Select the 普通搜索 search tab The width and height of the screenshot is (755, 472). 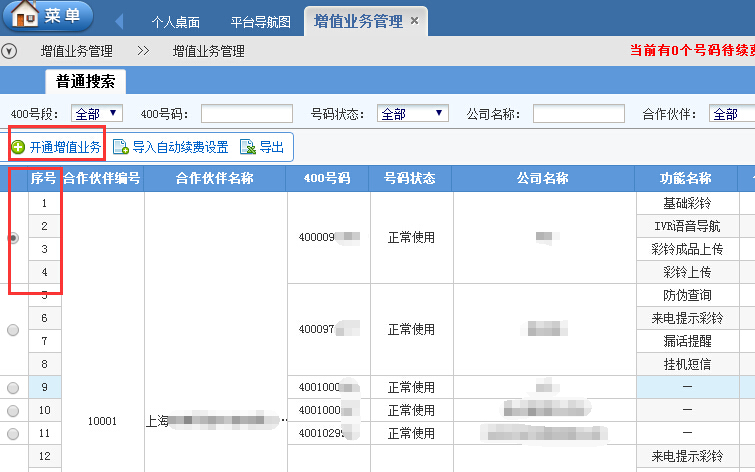point(85,82)
